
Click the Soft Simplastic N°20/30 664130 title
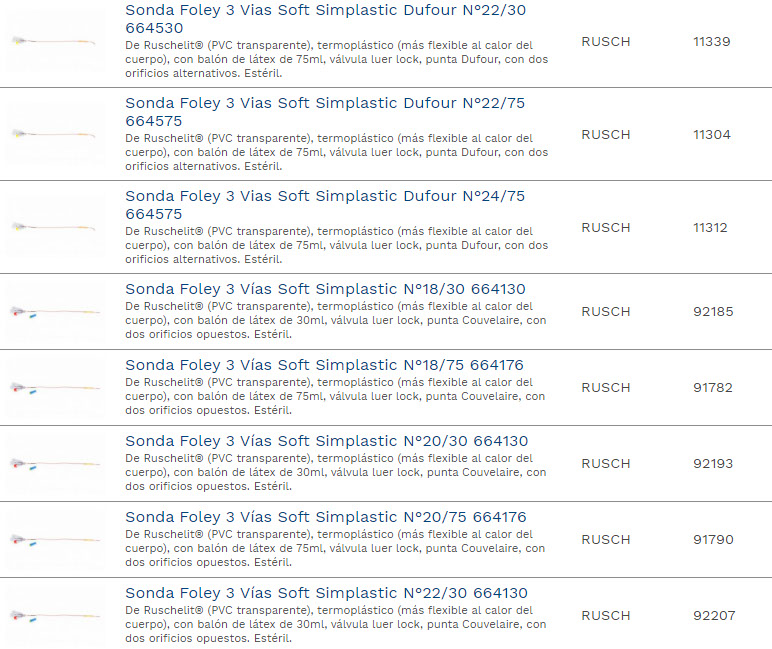(x=326, y=441)
